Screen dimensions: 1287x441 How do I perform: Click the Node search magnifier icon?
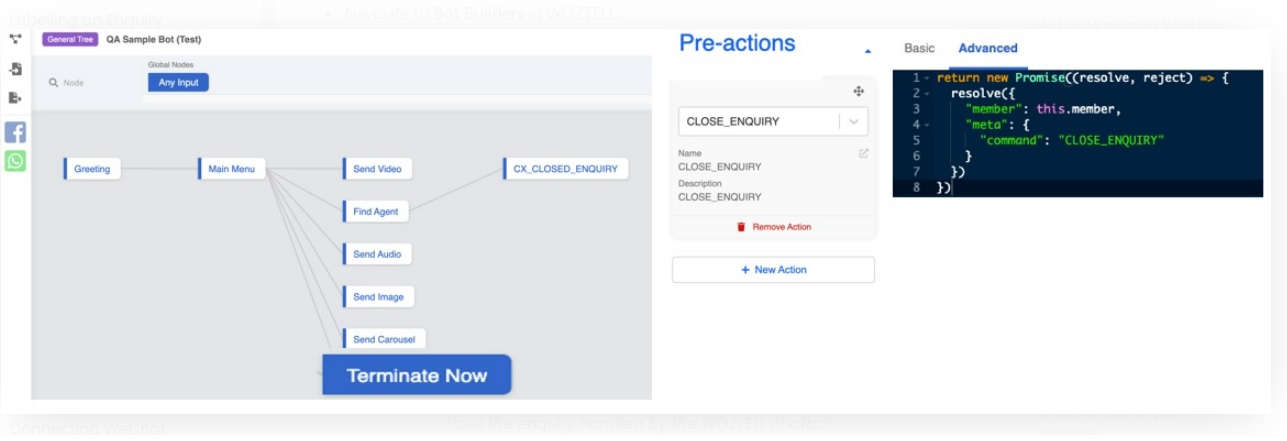[x=54, y=83]
